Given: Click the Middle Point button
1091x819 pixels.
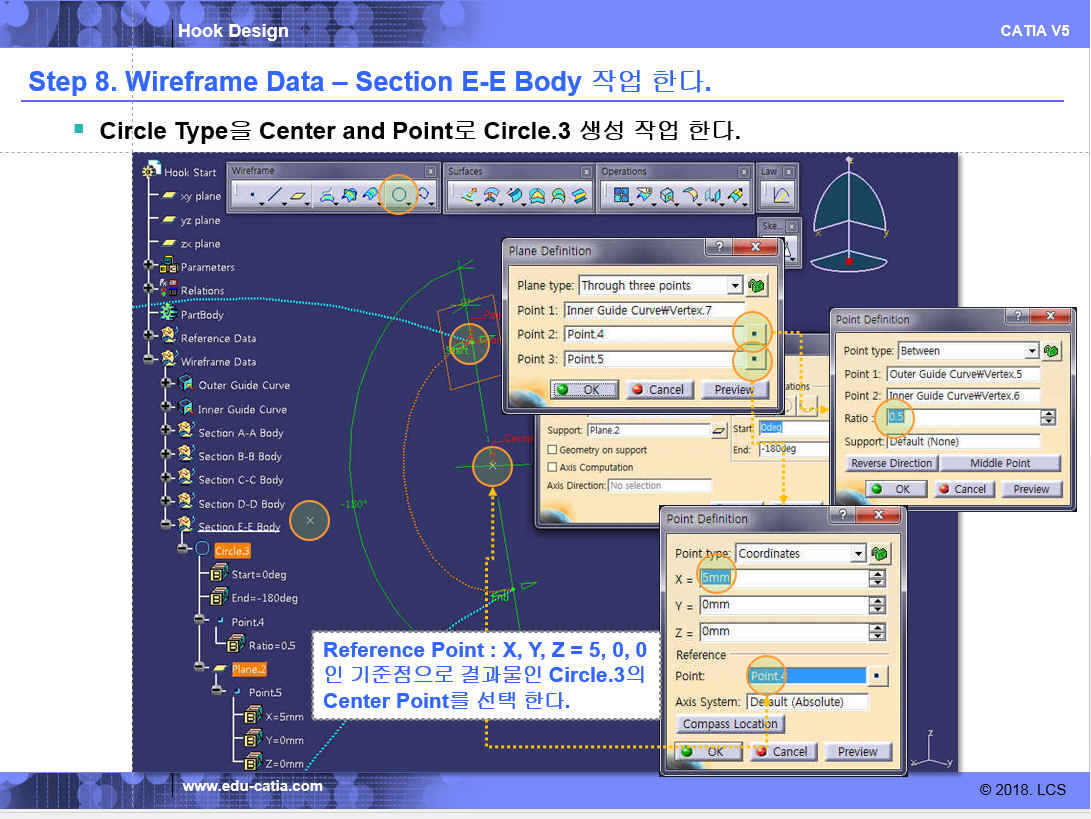Looking at the screenshot, I should pos(986,464).
